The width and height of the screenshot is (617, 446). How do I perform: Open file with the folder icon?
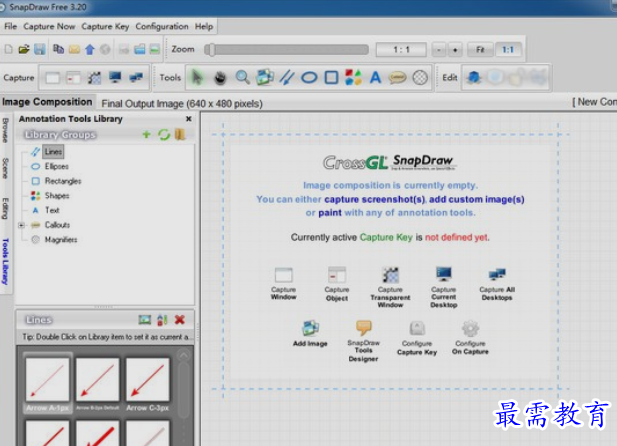point(24,49)
